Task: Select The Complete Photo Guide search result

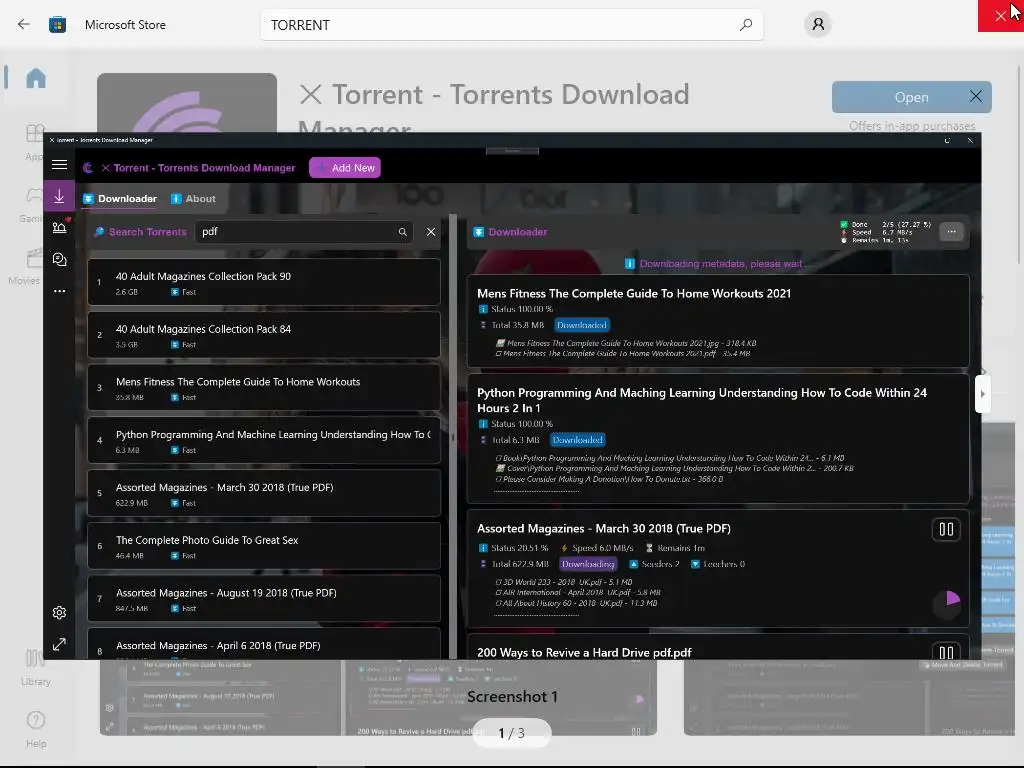Action: click(264, 547)
